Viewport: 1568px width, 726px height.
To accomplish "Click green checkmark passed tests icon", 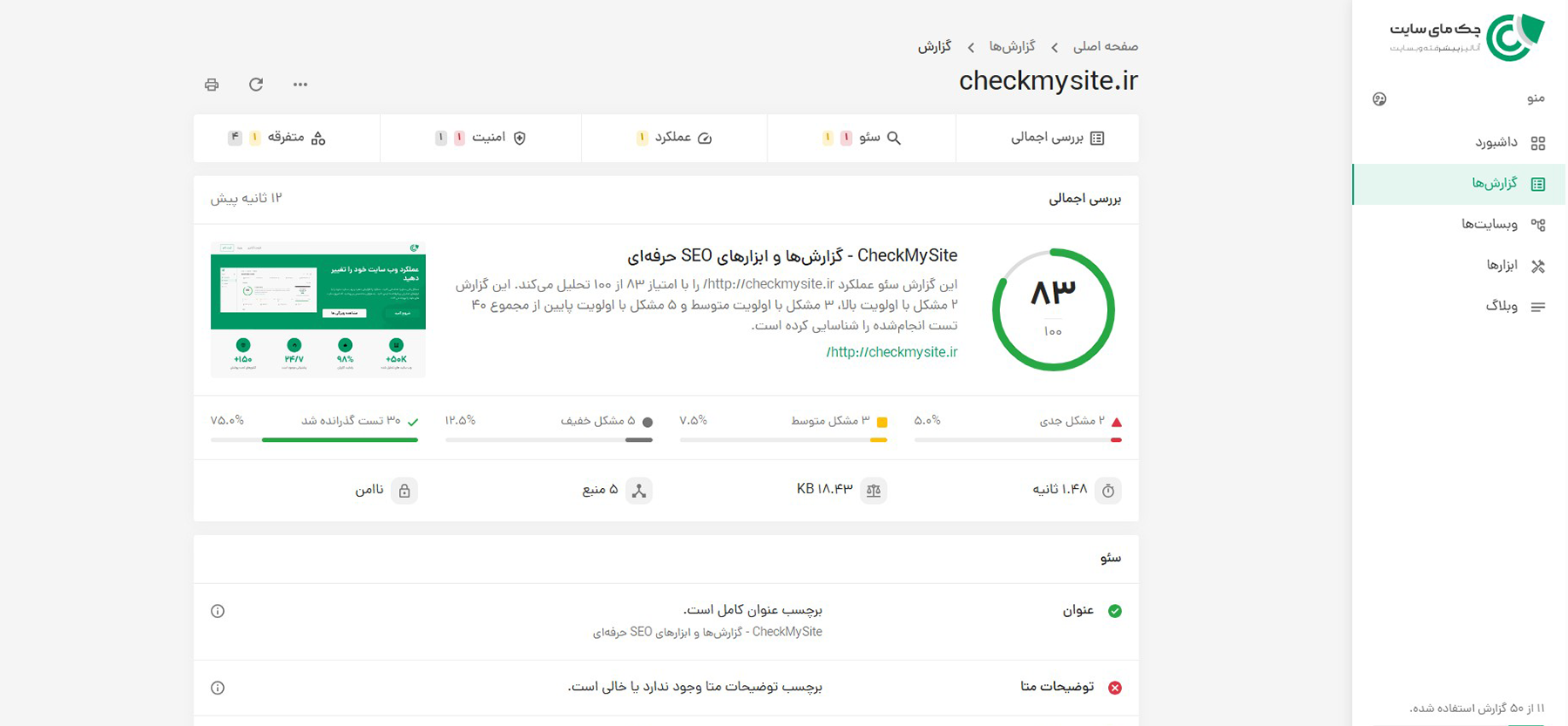I will [413, 422].
